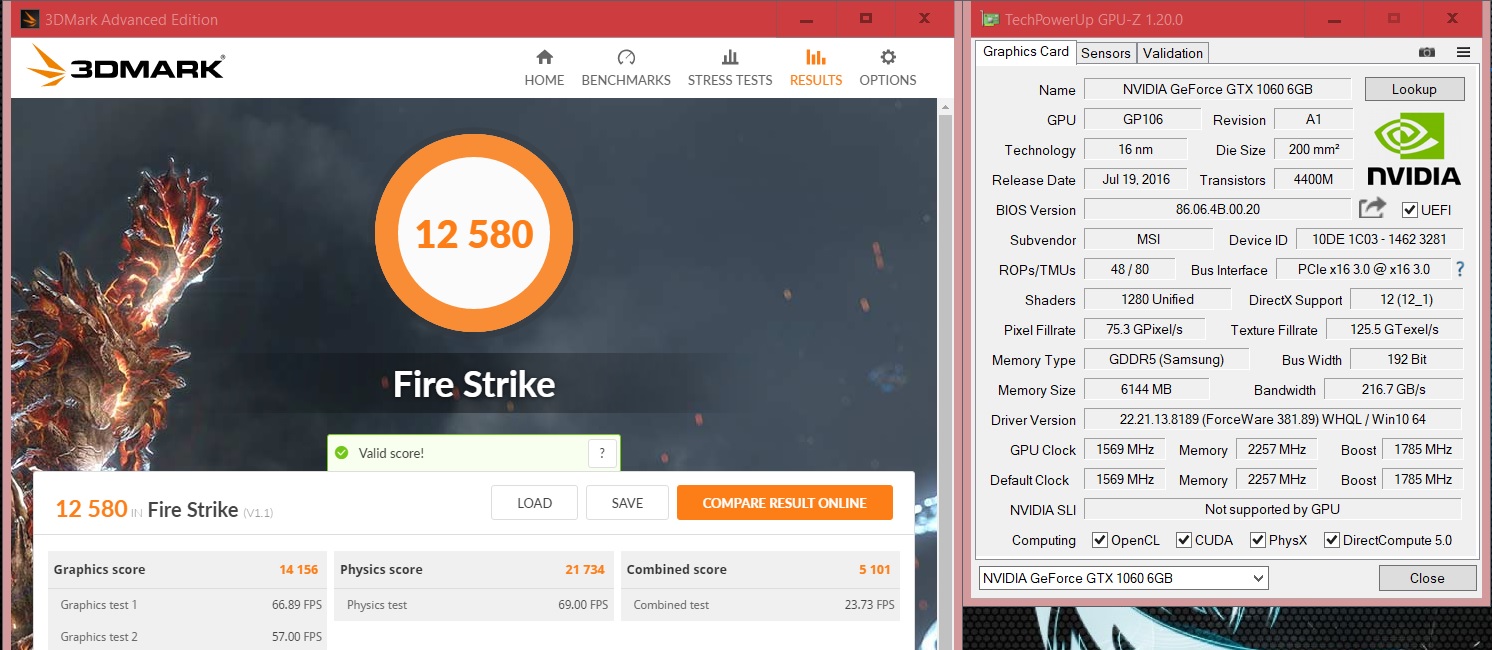1492x650 pixels.
Task: Click the GPU name field in GPU-Z
Action: (x=1217, y=89)
